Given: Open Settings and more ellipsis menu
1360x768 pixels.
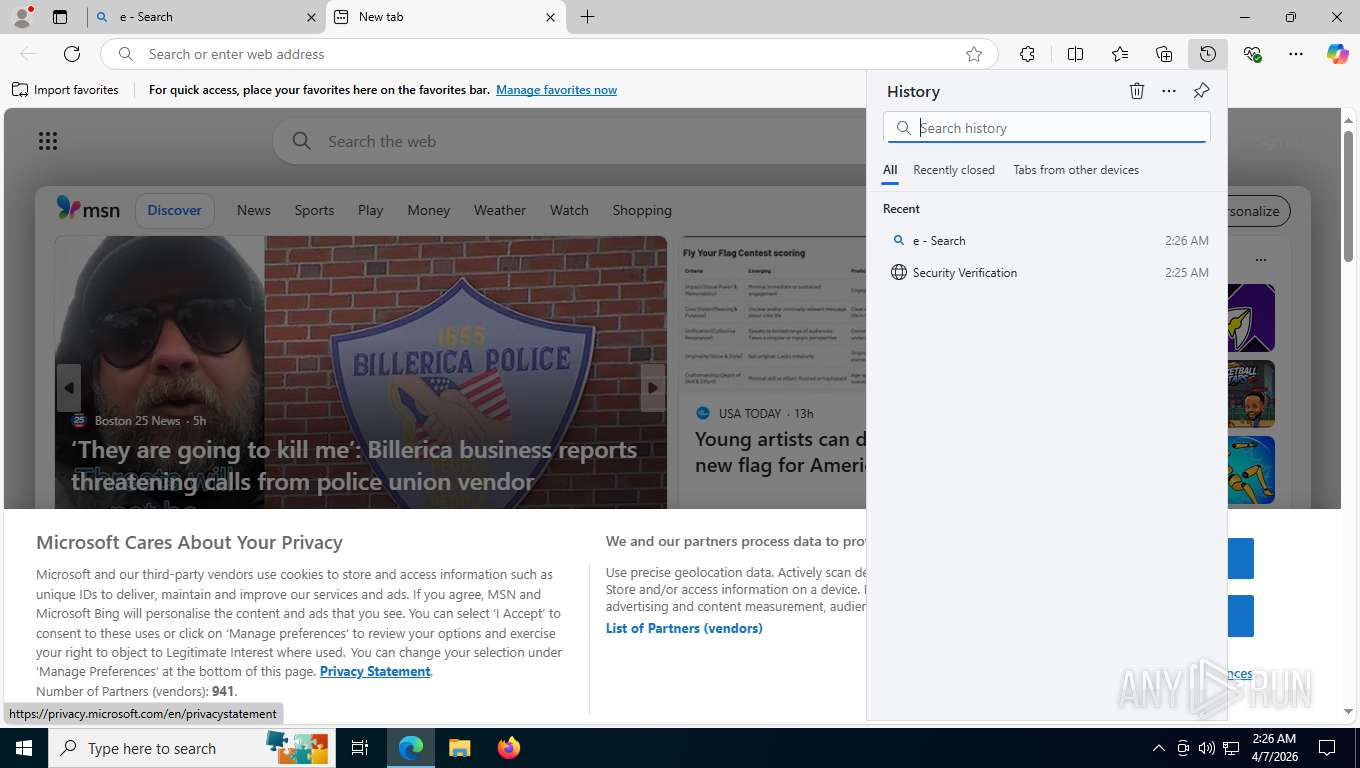Looking at the screenshot, I should pyautogui.click(x=1296, y=54).
